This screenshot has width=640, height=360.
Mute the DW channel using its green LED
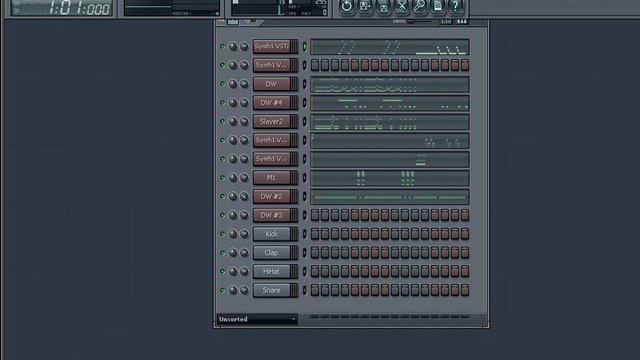[x=222, y=84]
